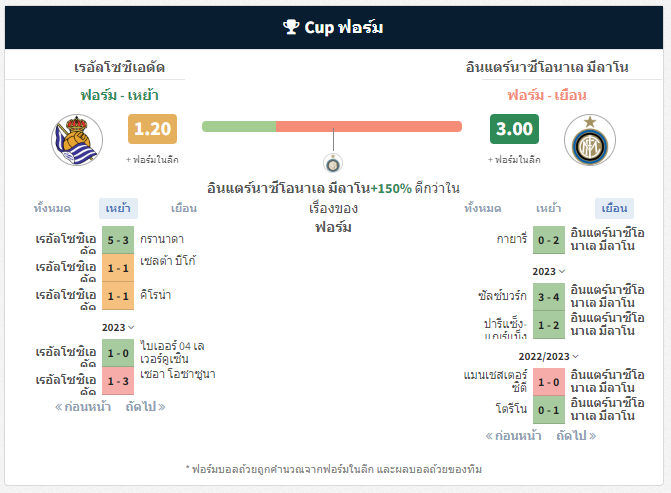Image resolution: width=671 pixels, height=493 pixels.
Task: Expand the 2023 season under Real Sociedad
Action: click(x=118, y=327)
